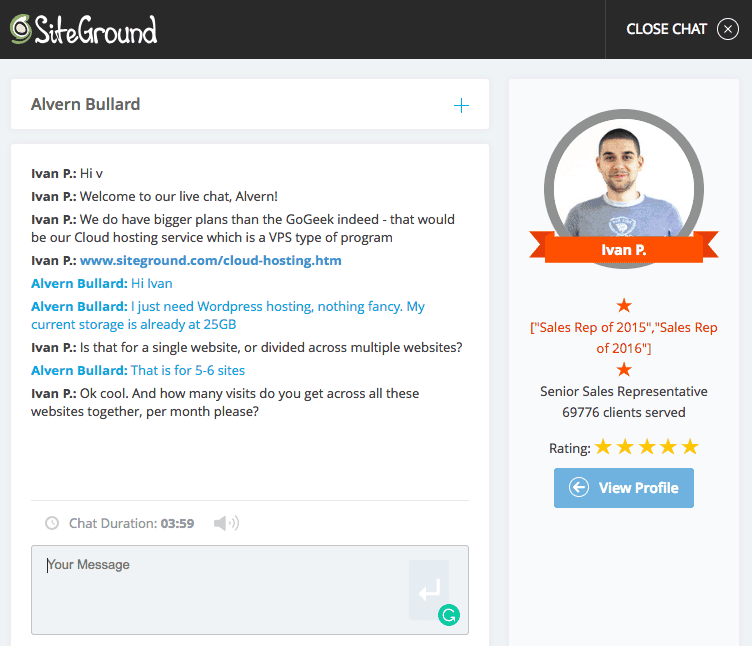Click the Sales Rep of 2015/2016 award text
752x646 pixels.
pyautogui.click(x=623, y=338)
